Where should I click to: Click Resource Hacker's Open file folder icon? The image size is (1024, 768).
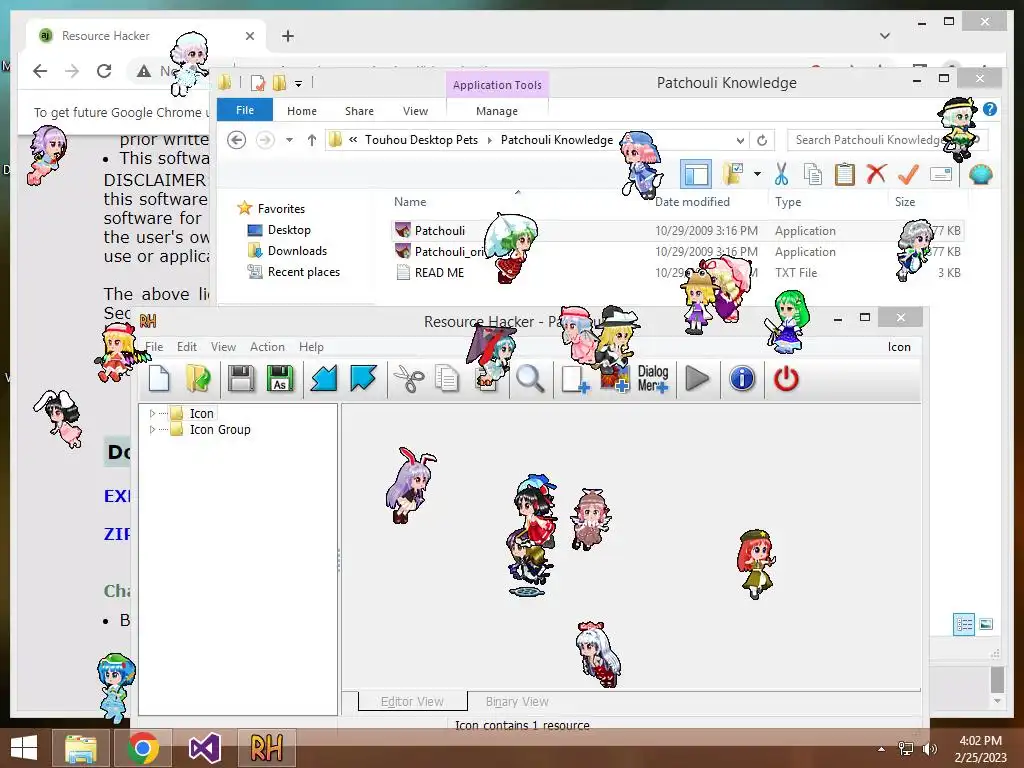click(198, 379)
